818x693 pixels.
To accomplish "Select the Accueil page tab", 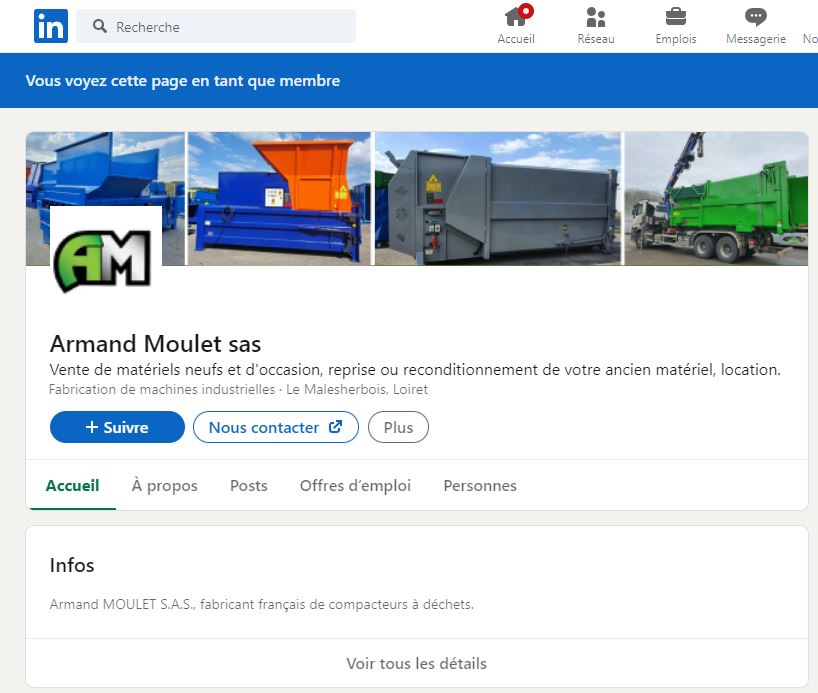I will point(73,485).
